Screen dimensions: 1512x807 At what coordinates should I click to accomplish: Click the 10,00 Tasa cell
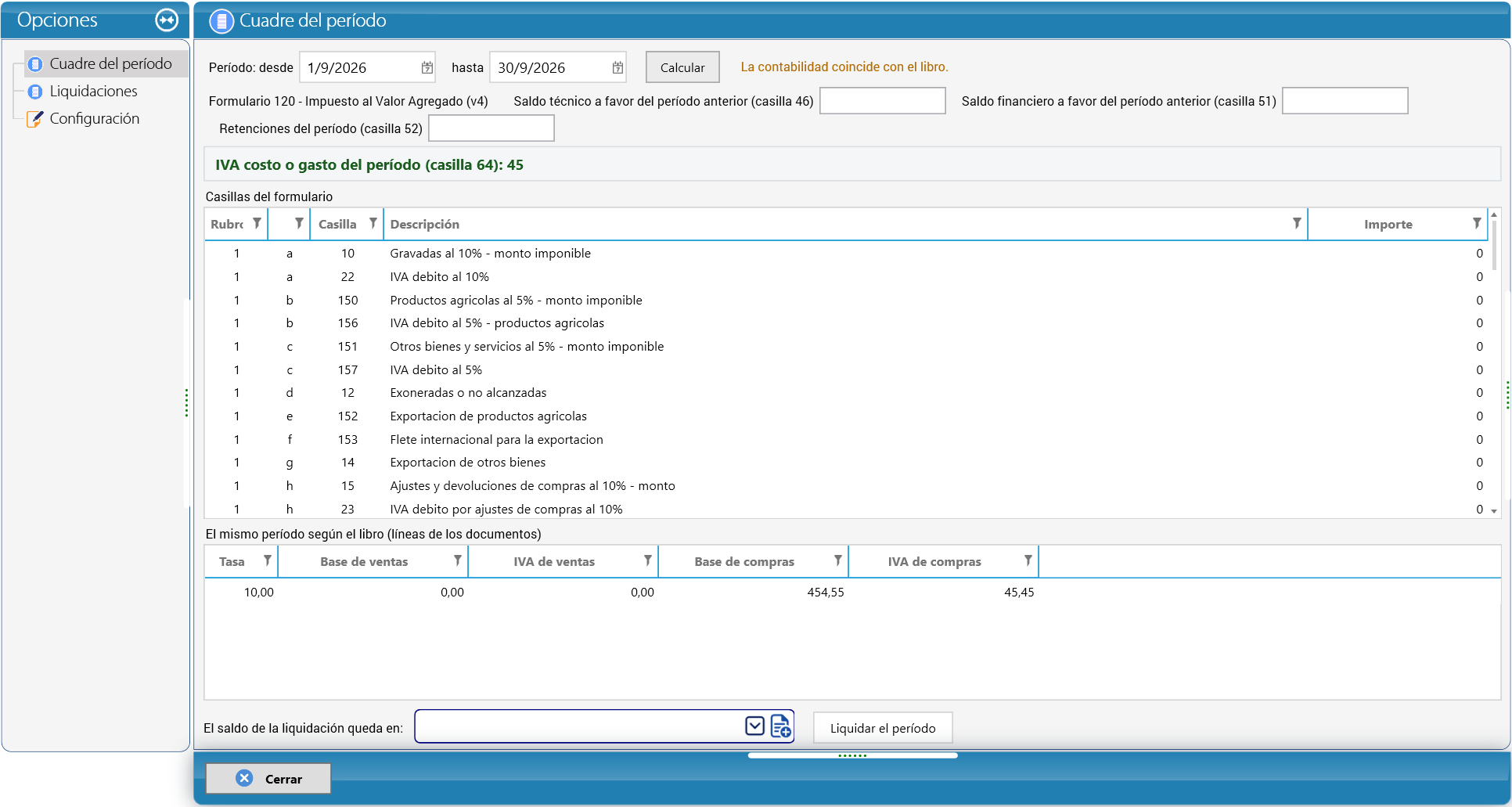pyautogui.click(x=241, y=593)
